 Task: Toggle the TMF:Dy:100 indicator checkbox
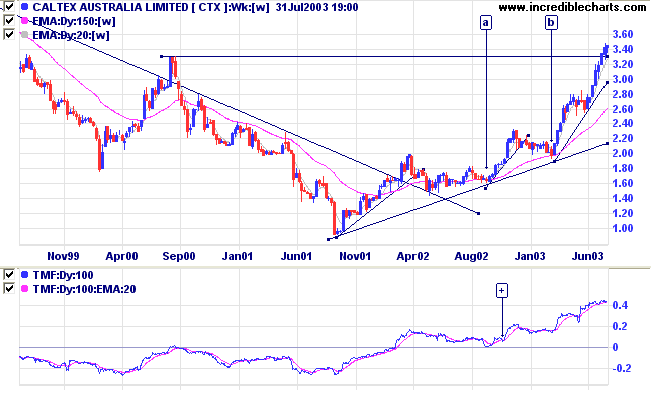(x=9, y=275)
